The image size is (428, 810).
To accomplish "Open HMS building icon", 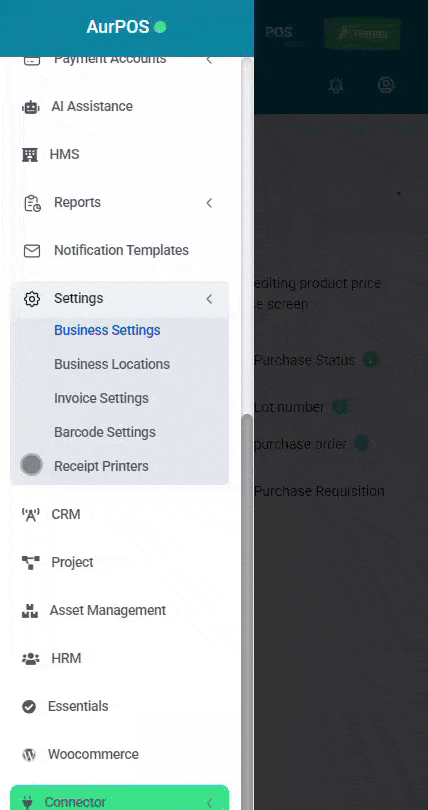I will coord(29,154).
